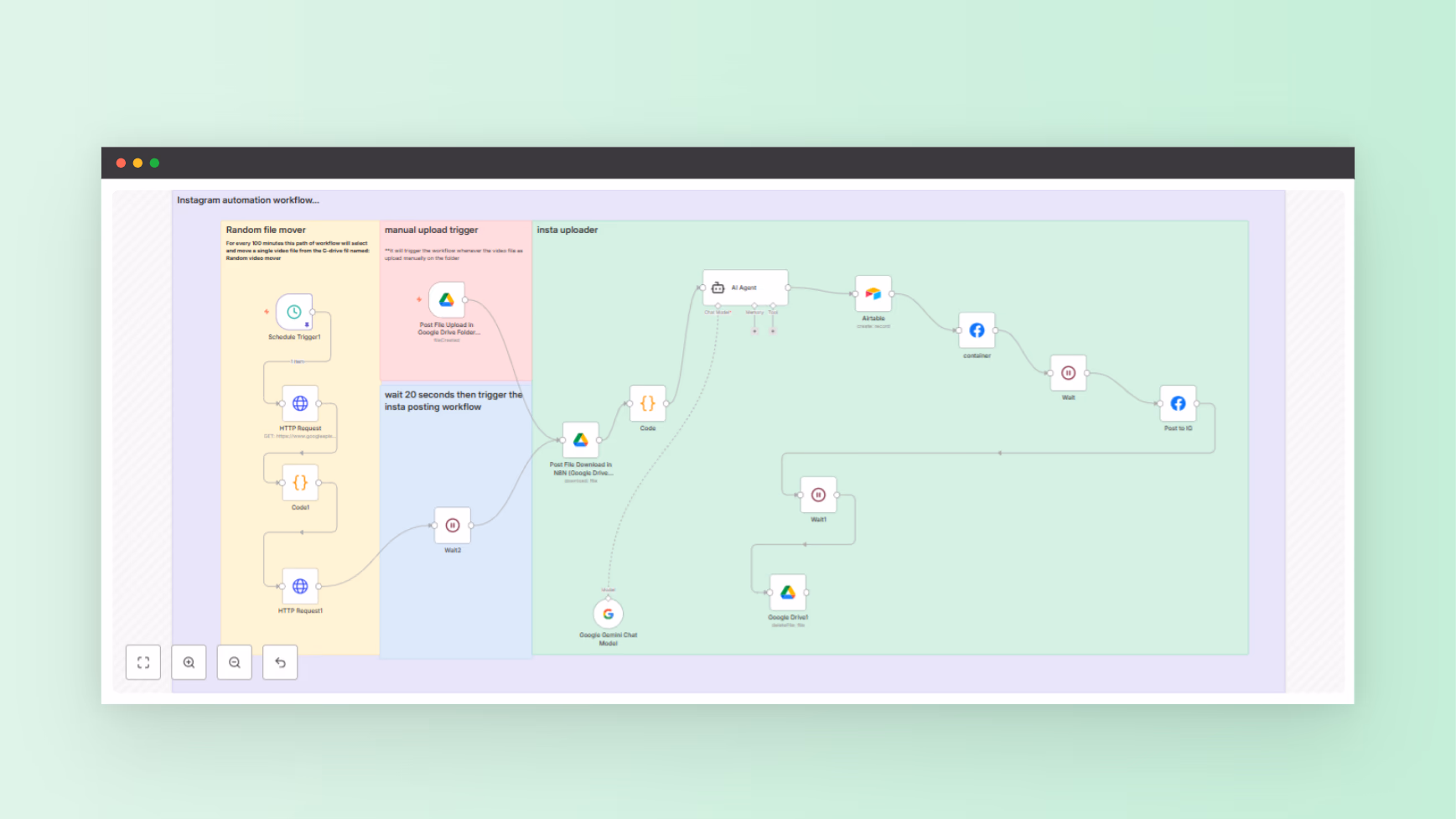Select the HTTP Request node
This screenshot has height=819, width=1456.
tap(301, 402)
